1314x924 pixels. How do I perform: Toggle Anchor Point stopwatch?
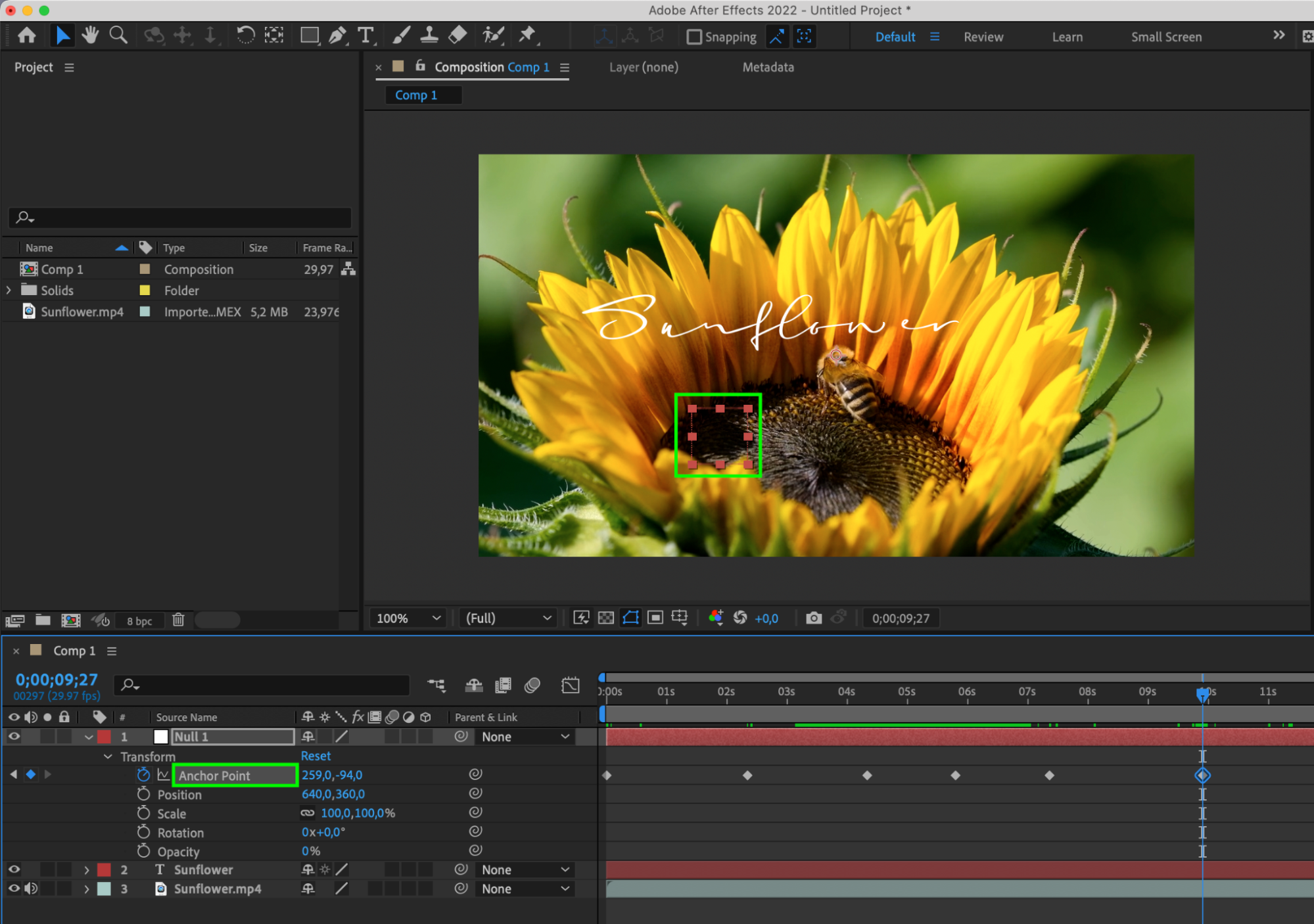[x=143, y=775]
